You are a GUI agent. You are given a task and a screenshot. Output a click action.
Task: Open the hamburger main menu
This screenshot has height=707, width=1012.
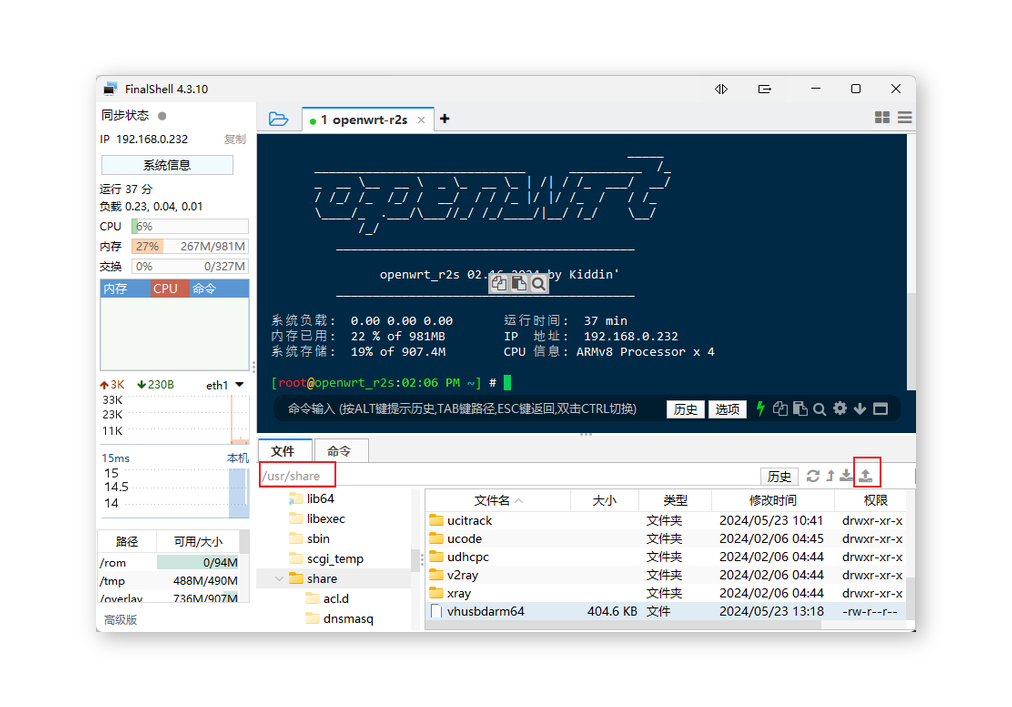point(905,117)
